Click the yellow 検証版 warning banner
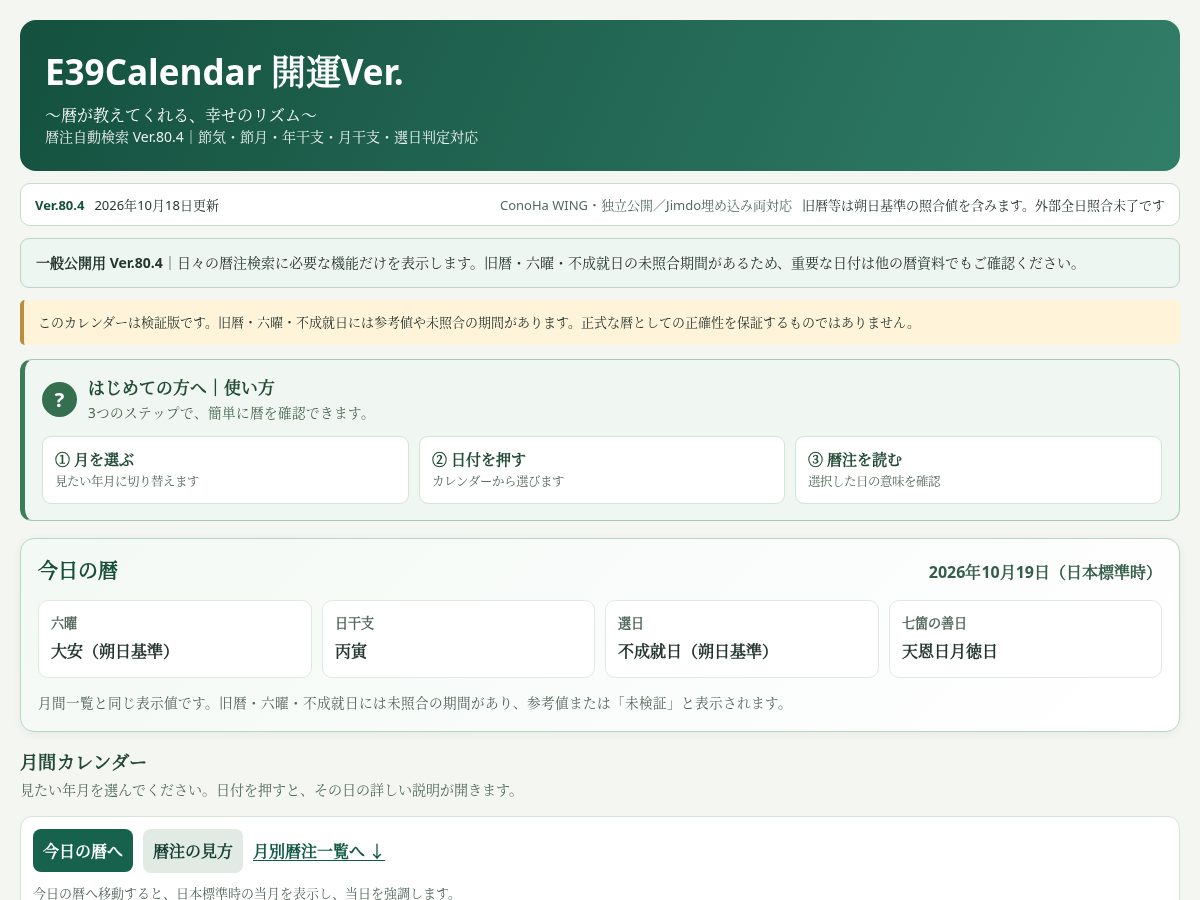The width and height of the screenshot is (1200, 900). [x=600, y=323]
